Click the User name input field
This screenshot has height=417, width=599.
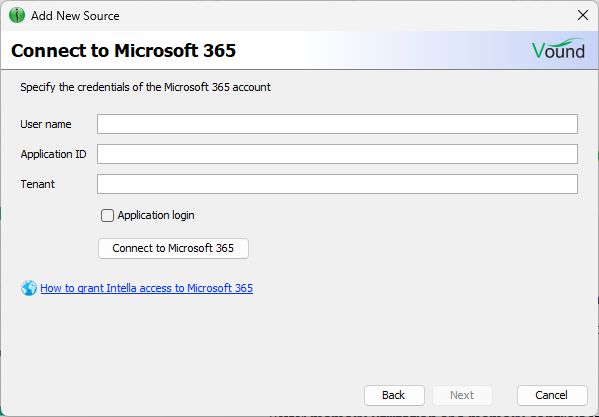pyautogui.click(x=337, y=124)
